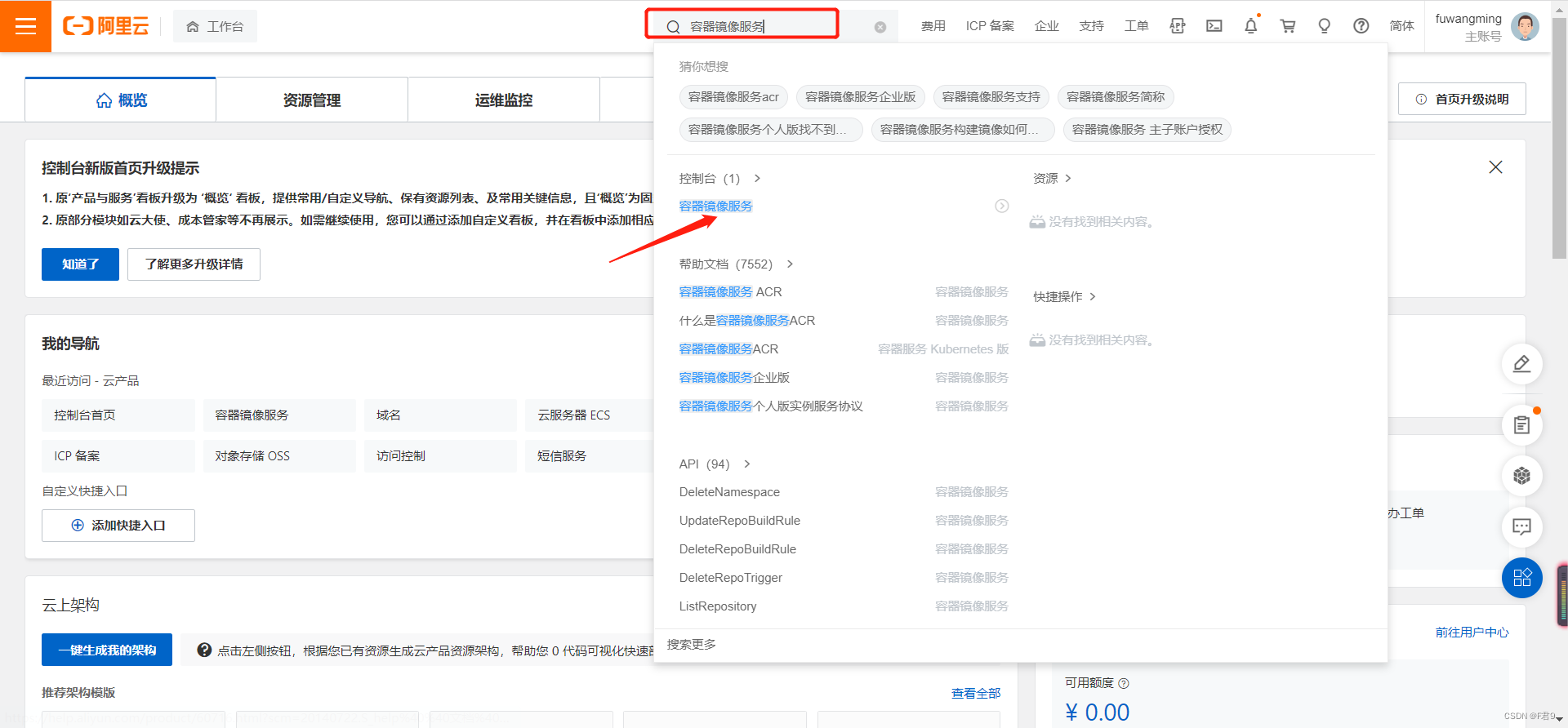Open help doc 容器镜像服务企业版
This screenshot has width=1568, height=728.
(x=734, y=378)
